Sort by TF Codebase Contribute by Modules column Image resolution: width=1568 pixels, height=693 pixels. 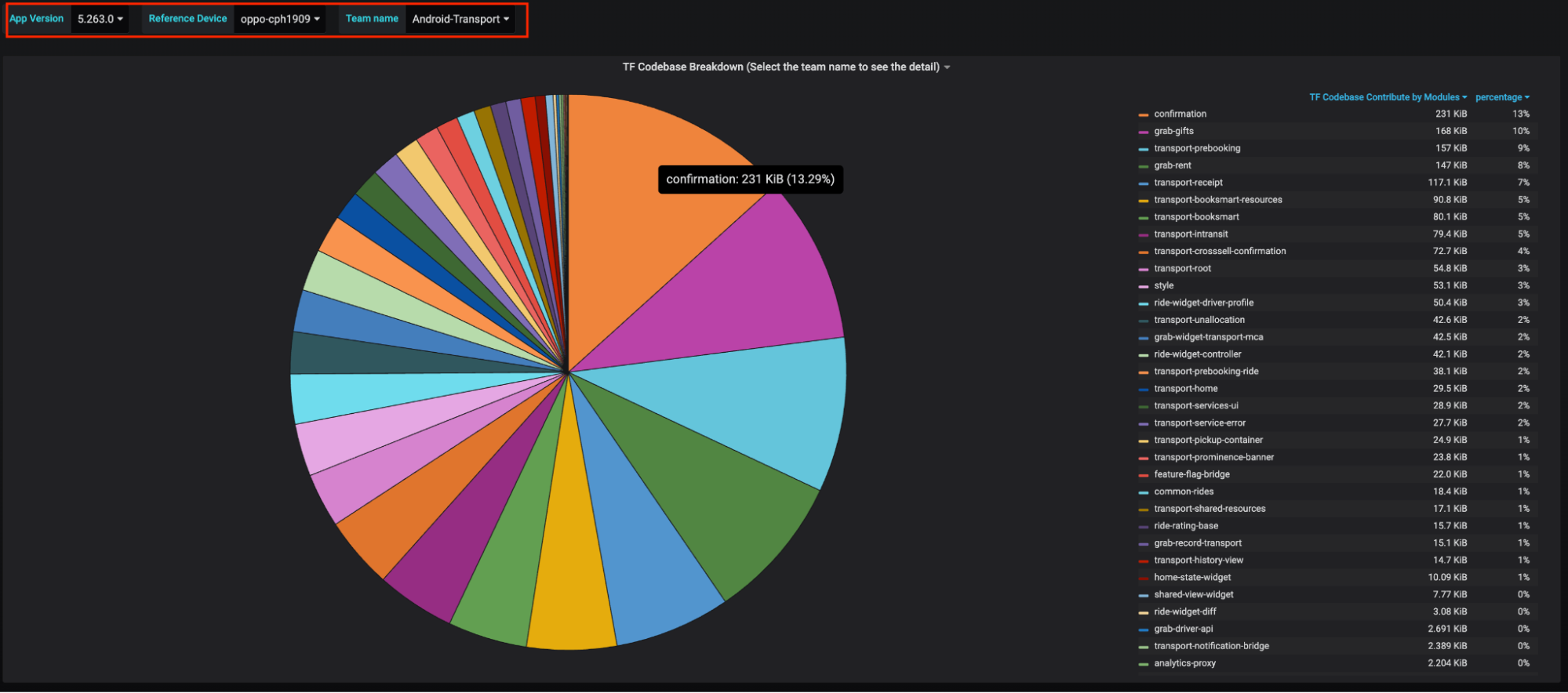1388,97
